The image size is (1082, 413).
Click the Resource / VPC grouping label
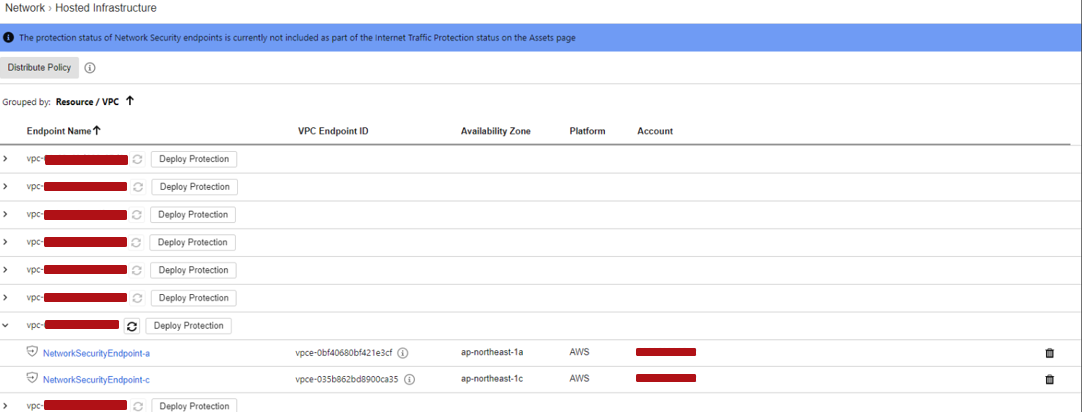(87, 101)
